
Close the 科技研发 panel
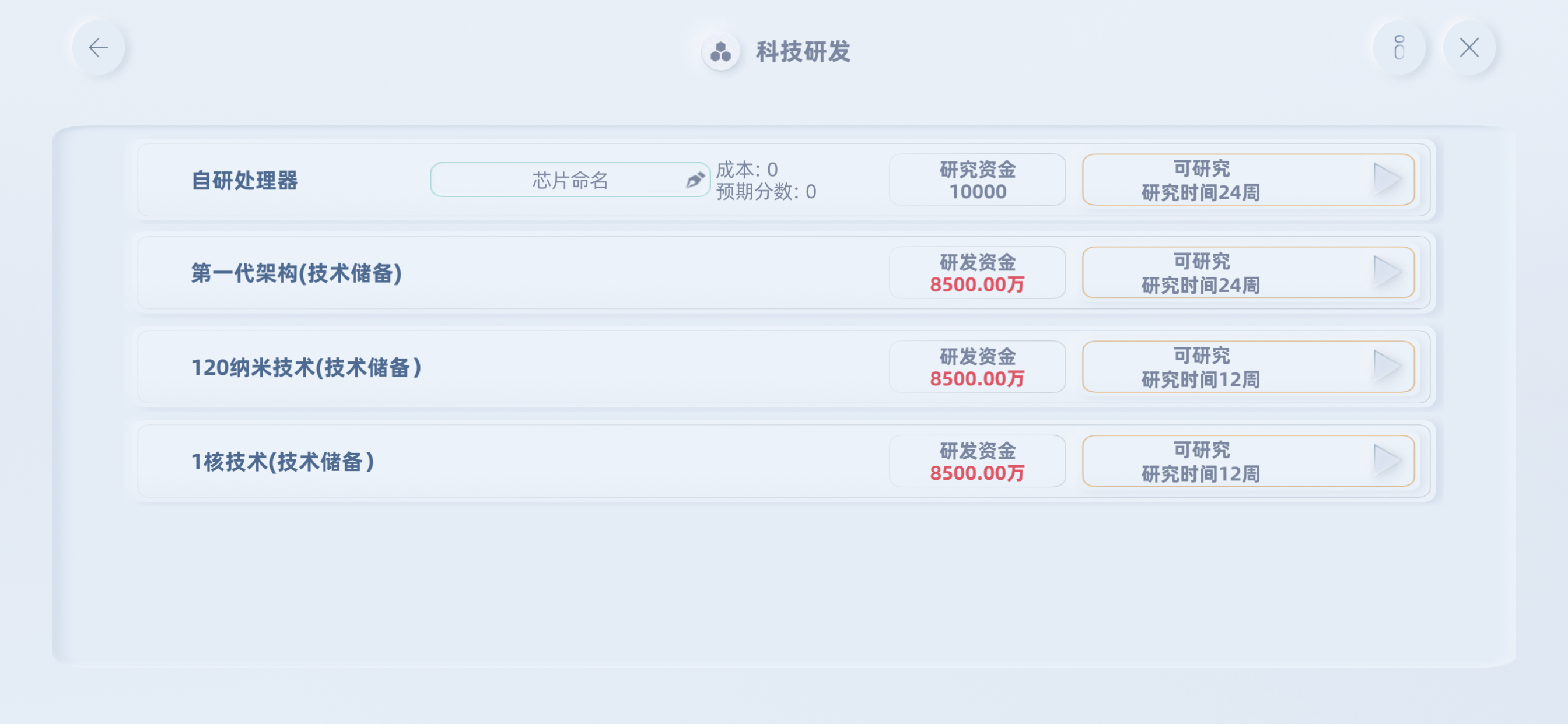pos(1469,47)
